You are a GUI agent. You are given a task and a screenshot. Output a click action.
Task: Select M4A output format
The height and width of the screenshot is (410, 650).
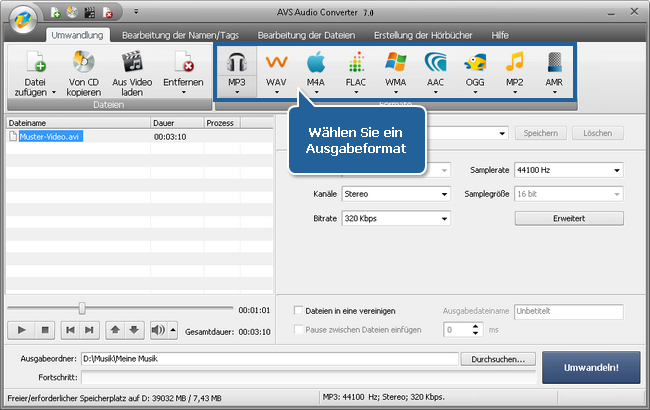[316, 71]
